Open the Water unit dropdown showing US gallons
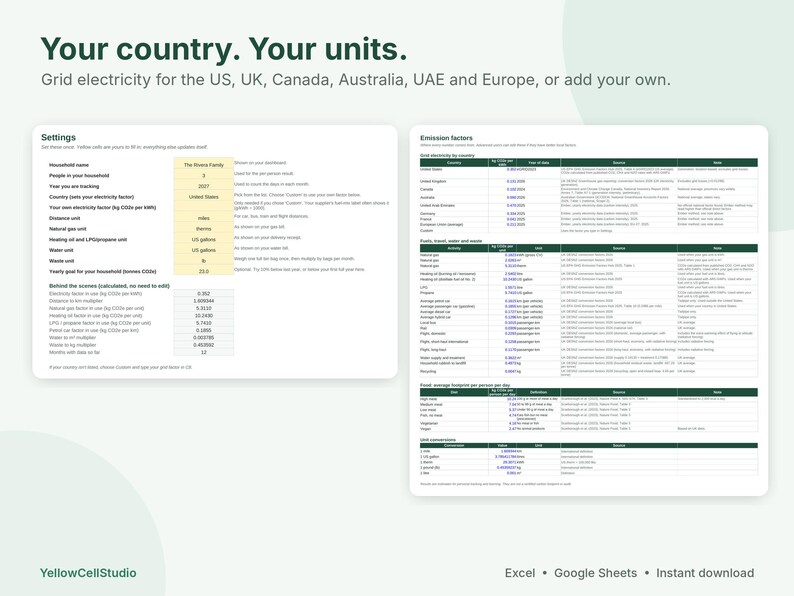This screenshot has height=596, width=794. 204,250
